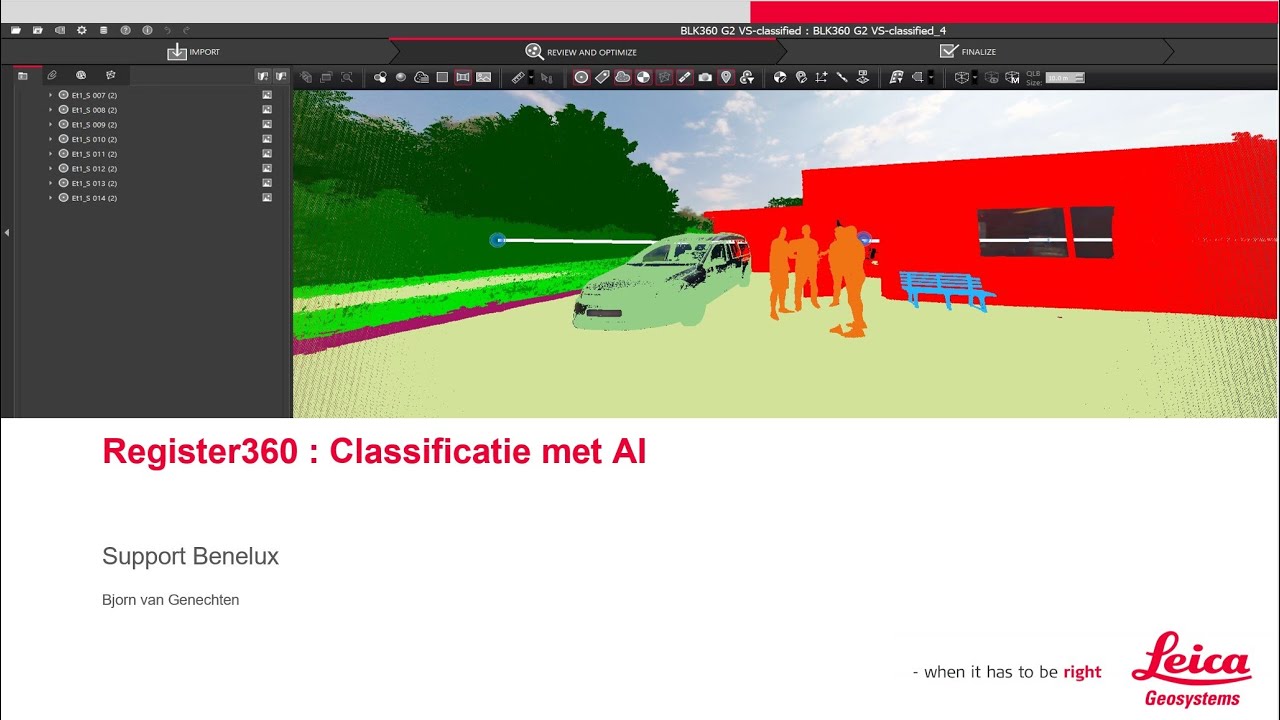
Task: Click the blue bench in 3D view
Action: point(946,289)
